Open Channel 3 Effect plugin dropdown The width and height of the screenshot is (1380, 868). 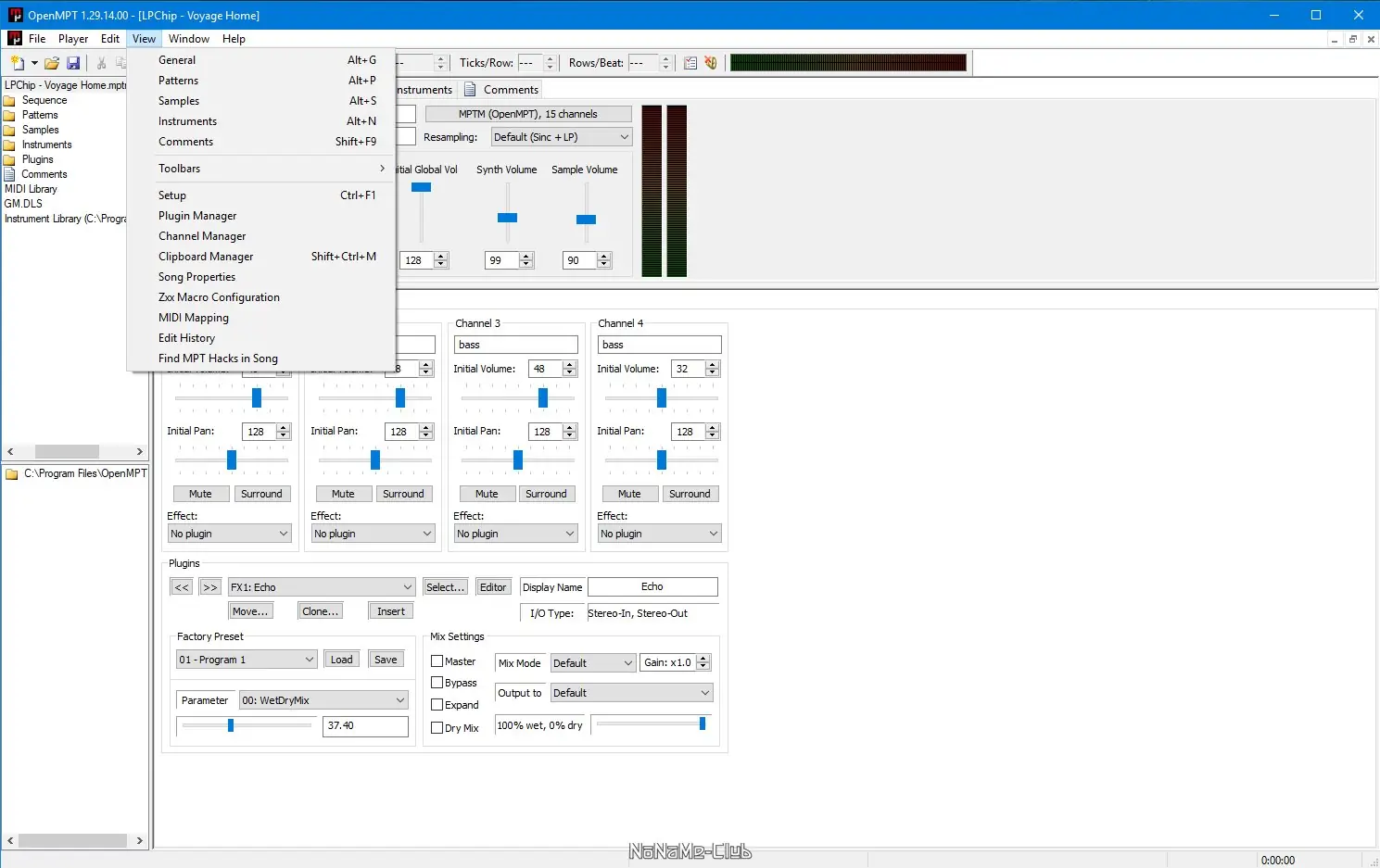point(515,534)
